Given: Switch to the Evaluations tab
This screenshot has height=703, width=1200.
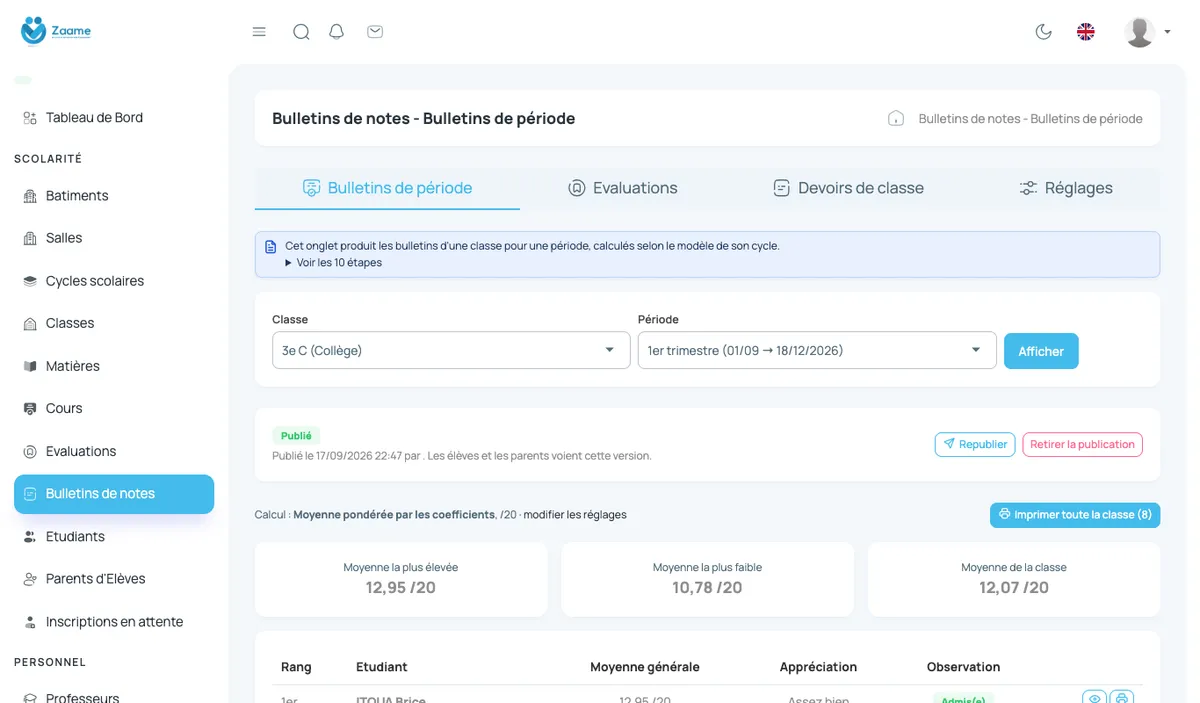Looking at the screenshot, I should click(x=622, y=188).
